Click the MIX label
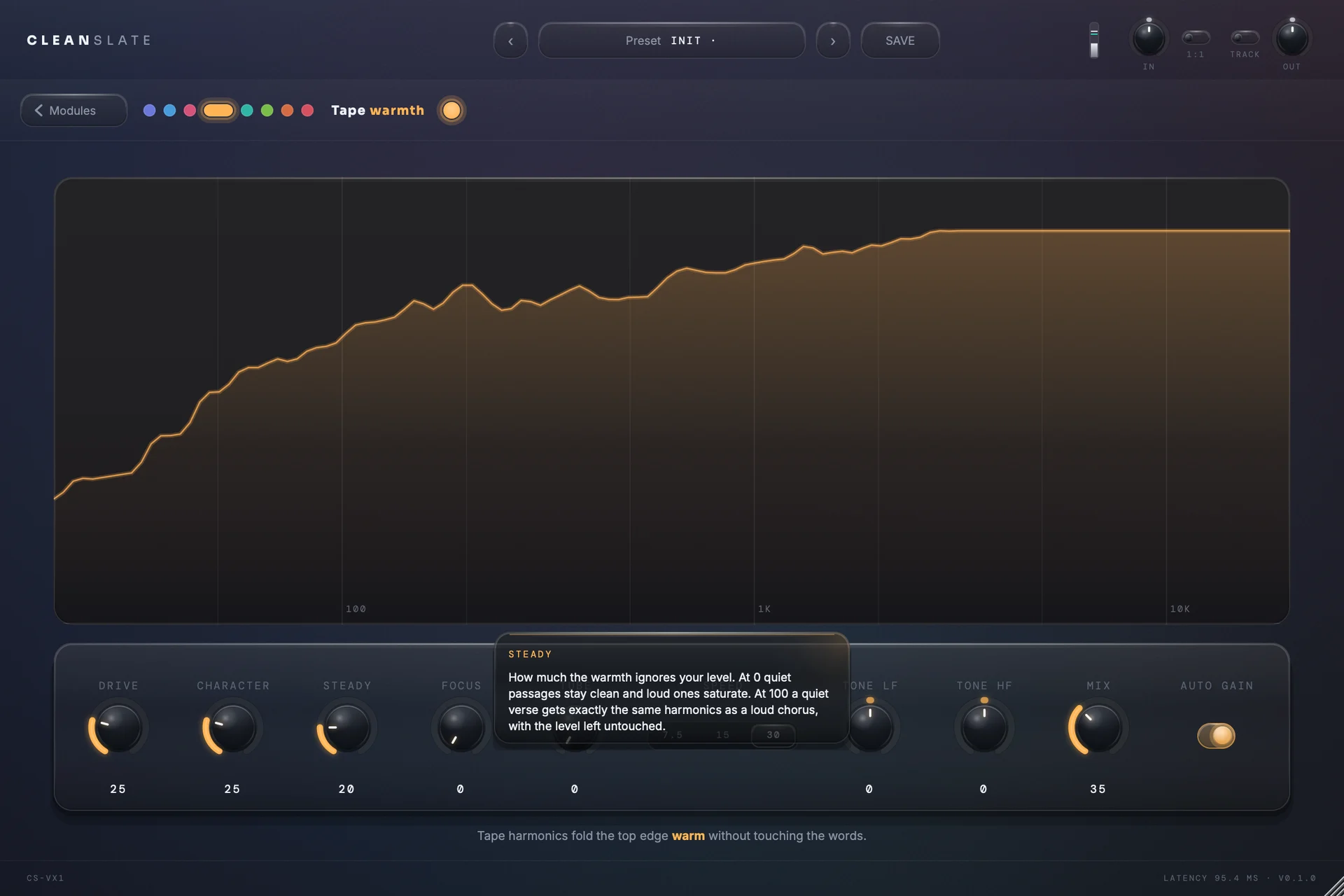The image size is (1344, 896). tap(1098, 686)
